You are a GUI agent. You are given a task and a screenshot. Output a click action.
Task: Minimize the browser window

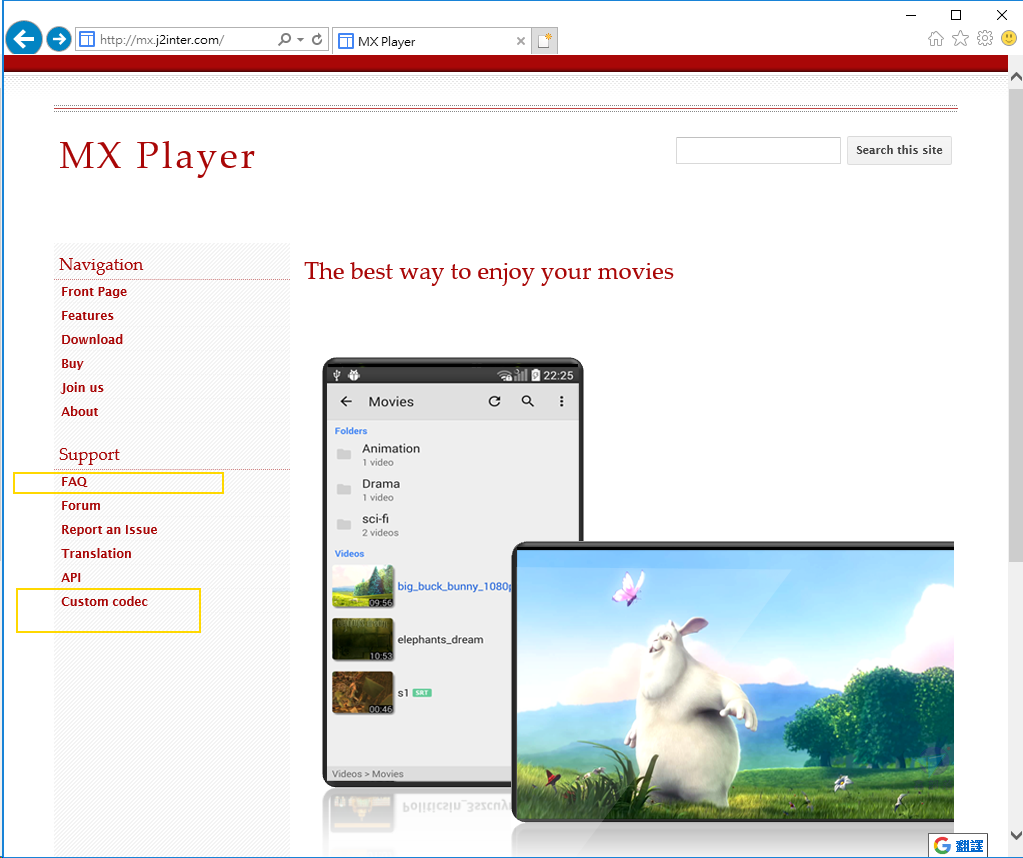(911, 14)
